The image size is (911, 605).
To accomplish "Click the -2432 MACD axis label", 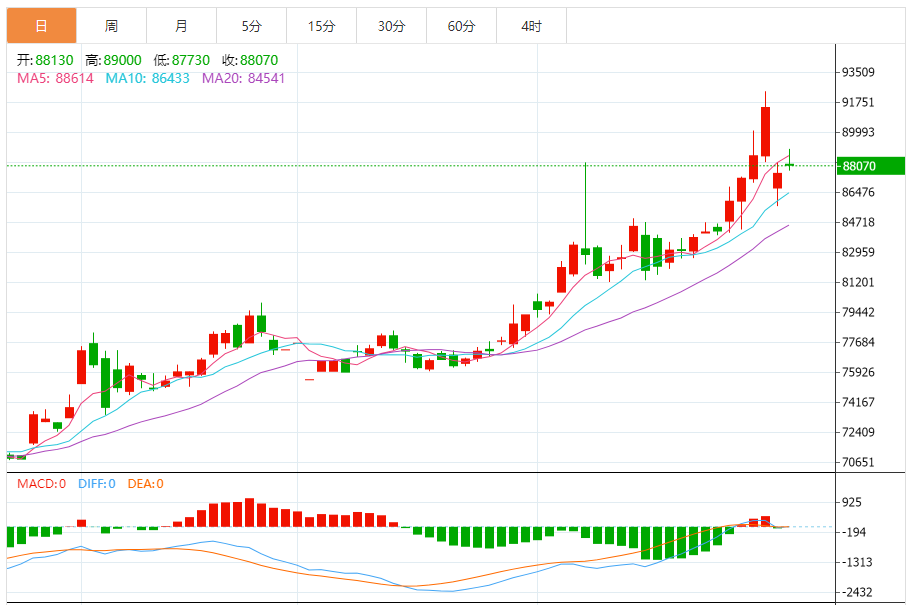I will click(x=859, y=592).
